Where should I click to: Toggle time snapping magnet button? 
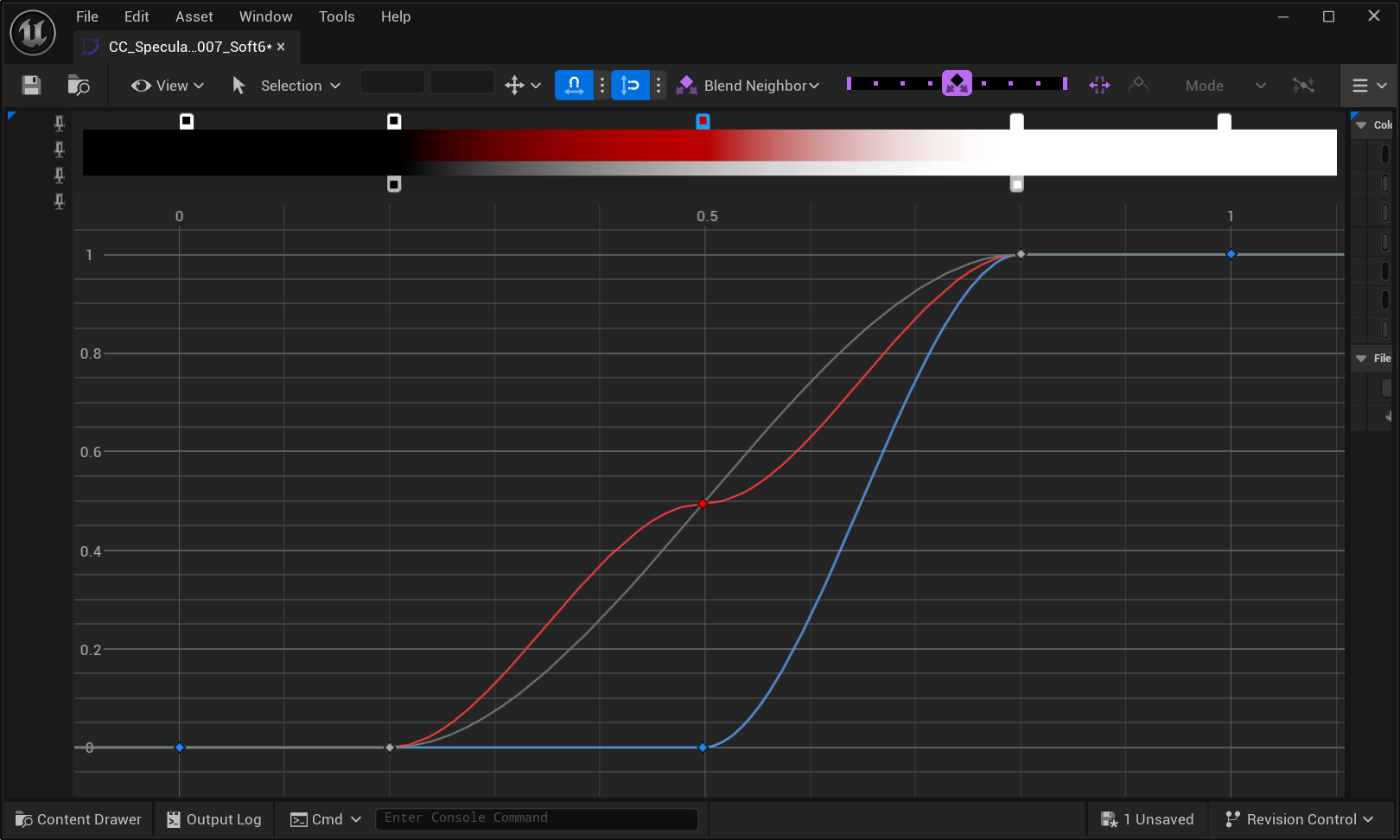574,85
